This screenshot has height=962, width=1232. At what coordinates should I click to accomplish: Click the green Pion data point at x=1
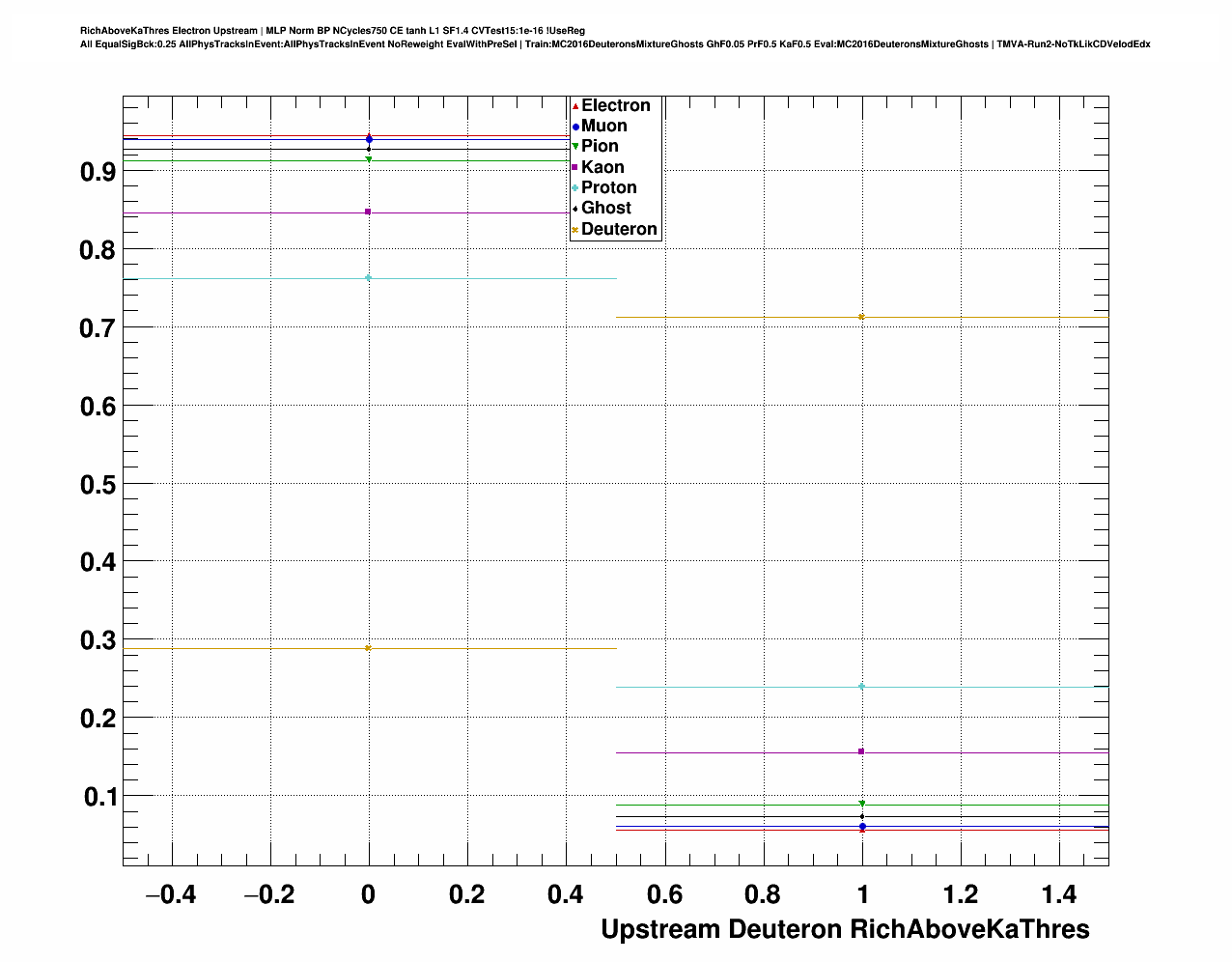861,804
